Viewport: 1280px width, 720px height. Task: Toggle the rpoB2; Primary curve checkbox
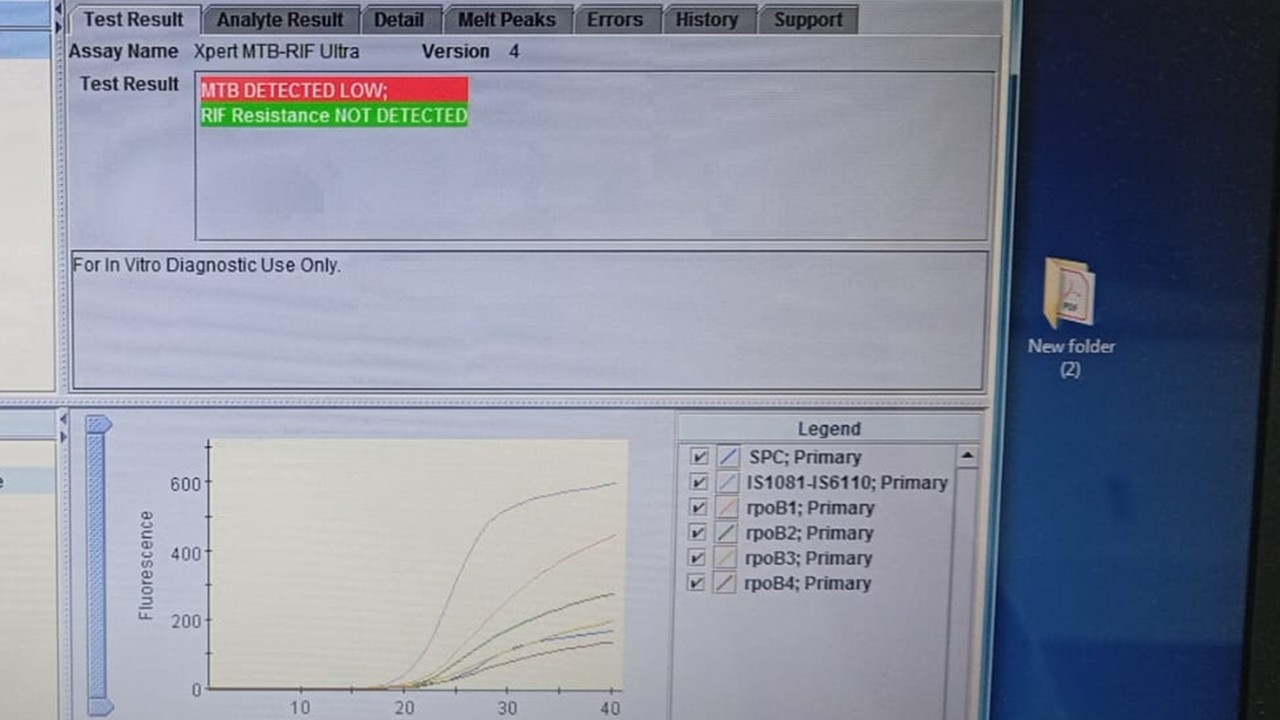click(698, 532)
